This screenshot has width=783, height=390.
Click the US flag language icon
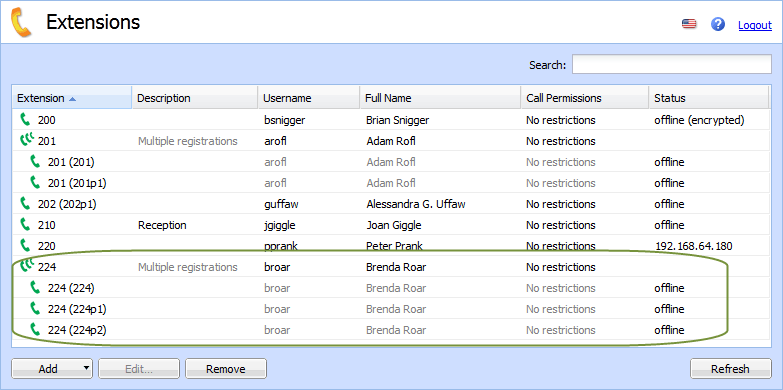click(x=689, y=23)
